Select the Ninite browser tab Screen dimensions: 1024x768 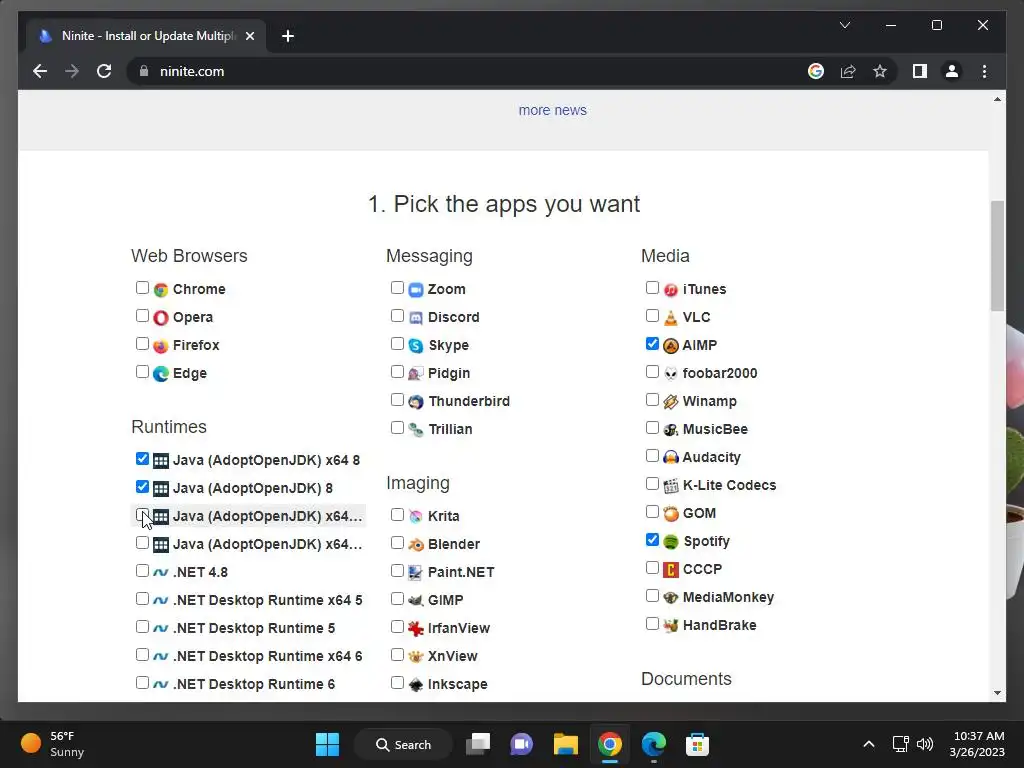146,36
